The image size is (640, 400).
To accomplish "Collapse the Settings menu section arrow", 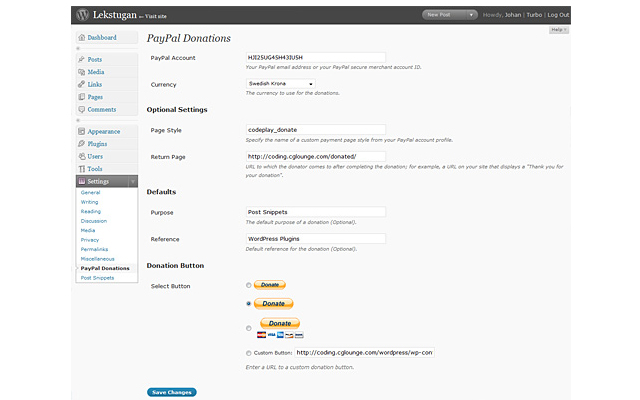I will tap(133, 181).
